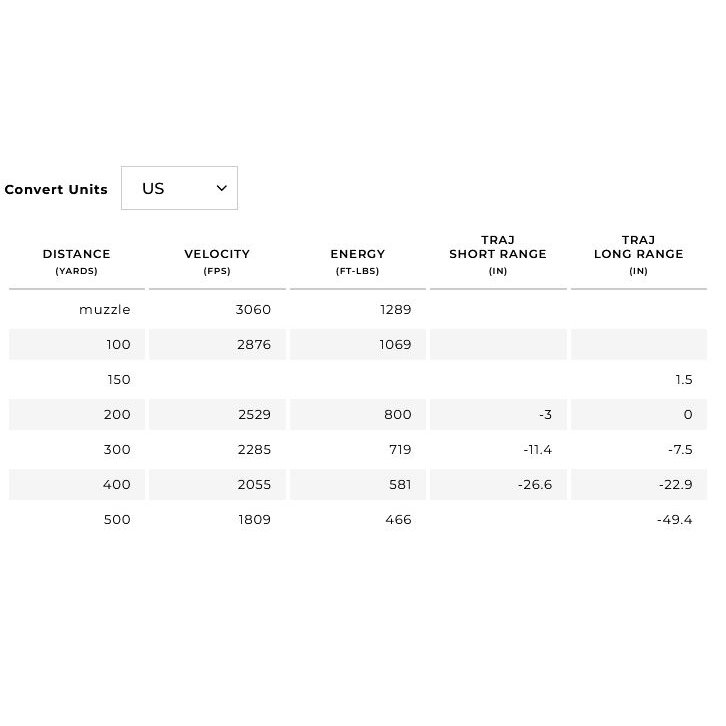Select the 300 yards short range value -11.4
Viewport: 726px width, 726px height.
(x=538, y=450)
